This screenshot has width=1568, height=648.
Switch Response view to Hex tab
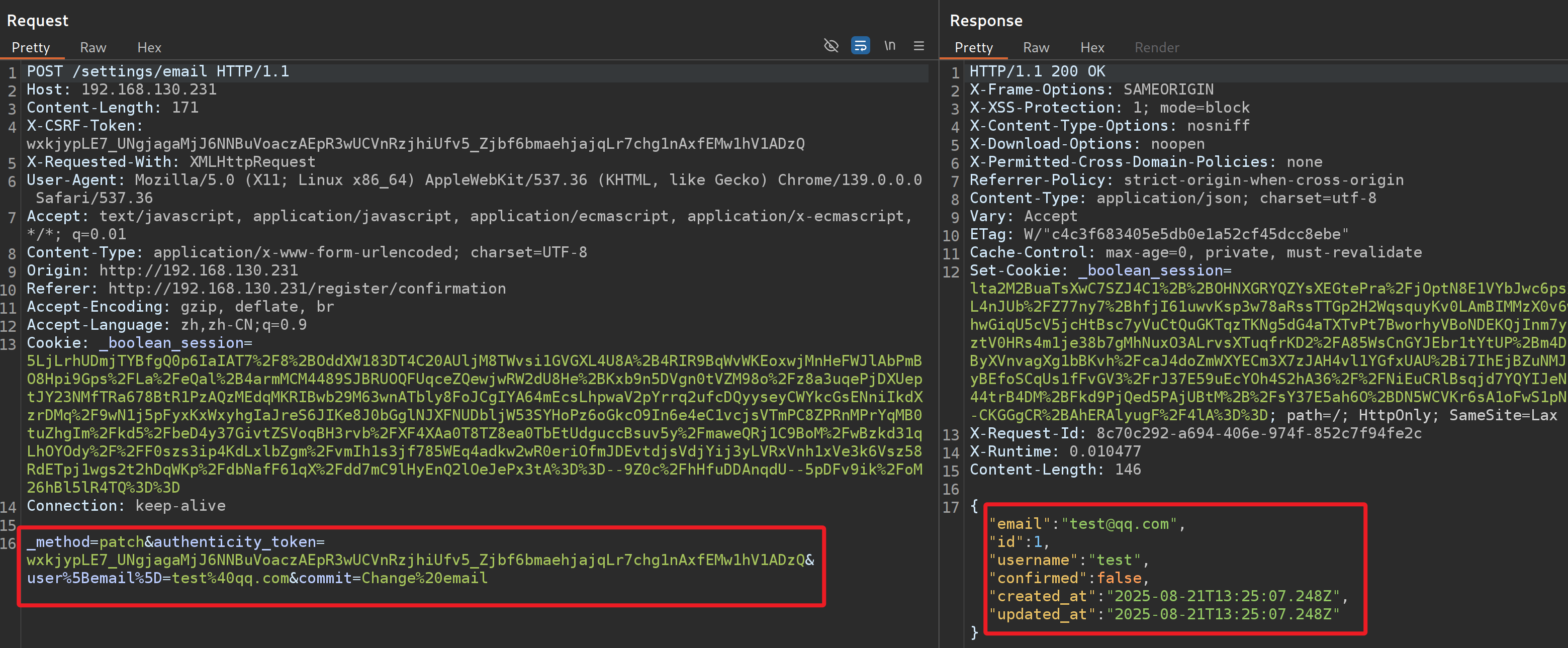1092,47
